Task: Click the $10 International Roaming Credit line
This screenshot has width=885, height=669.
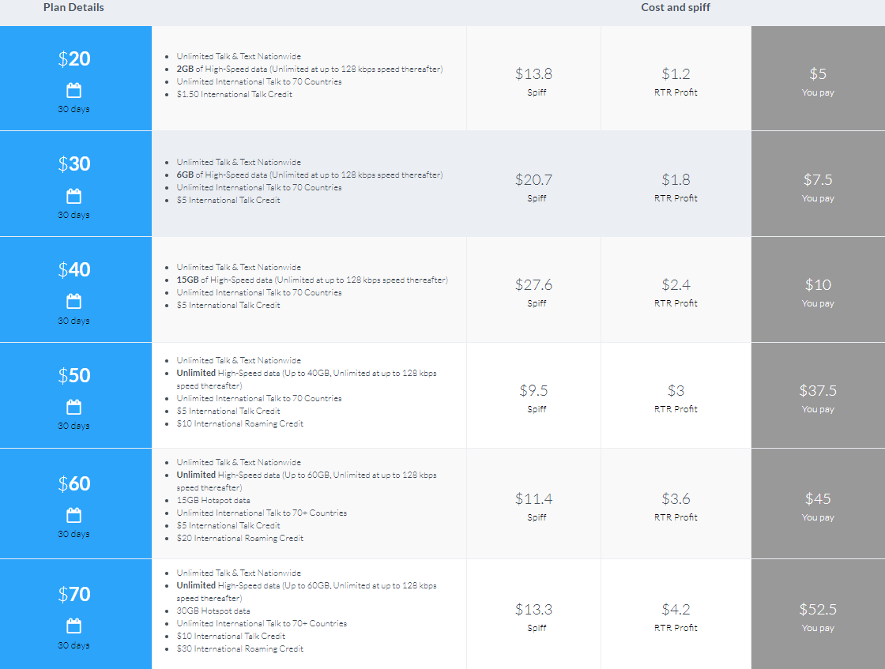Action: pyautogui.click(x=240, y=423)
